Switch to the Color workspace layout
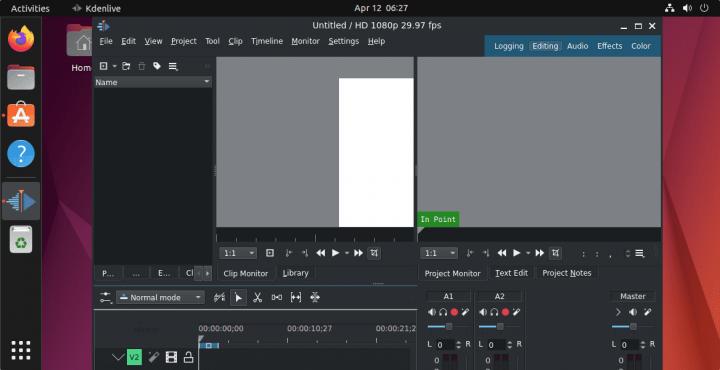Image resolution: width=720 pixels, height=370 pixels. click(641, 46)
